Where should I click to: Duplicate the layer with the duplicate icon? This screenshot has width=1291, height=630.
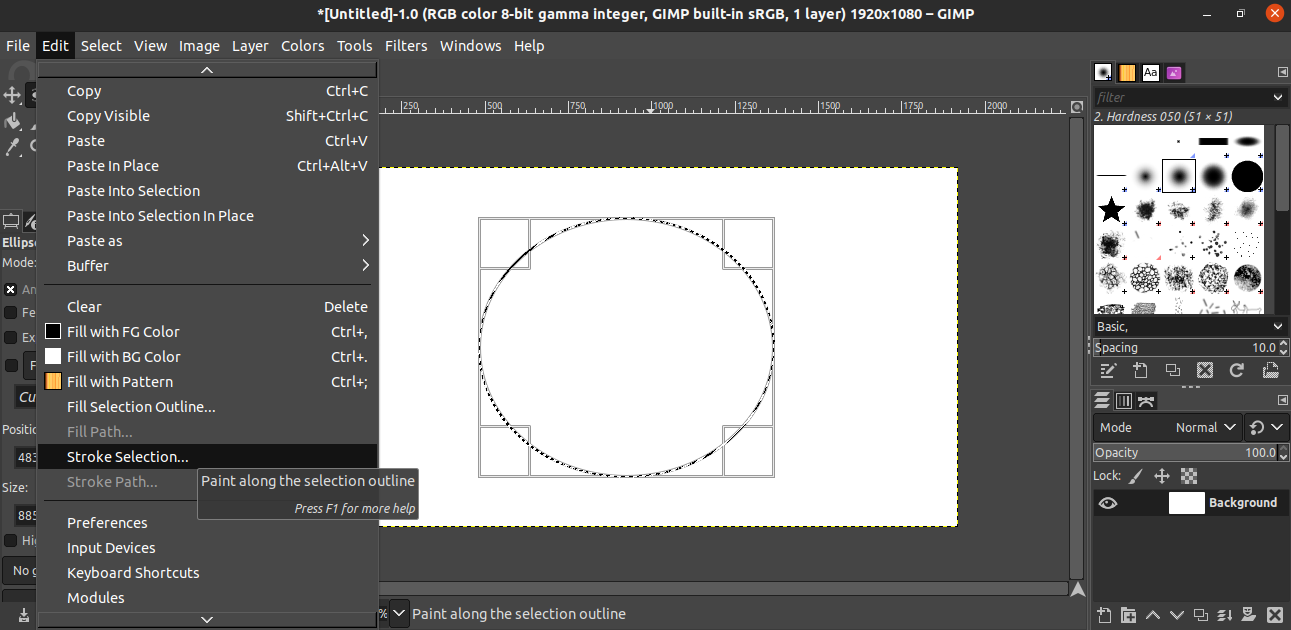pos(1201,615)
